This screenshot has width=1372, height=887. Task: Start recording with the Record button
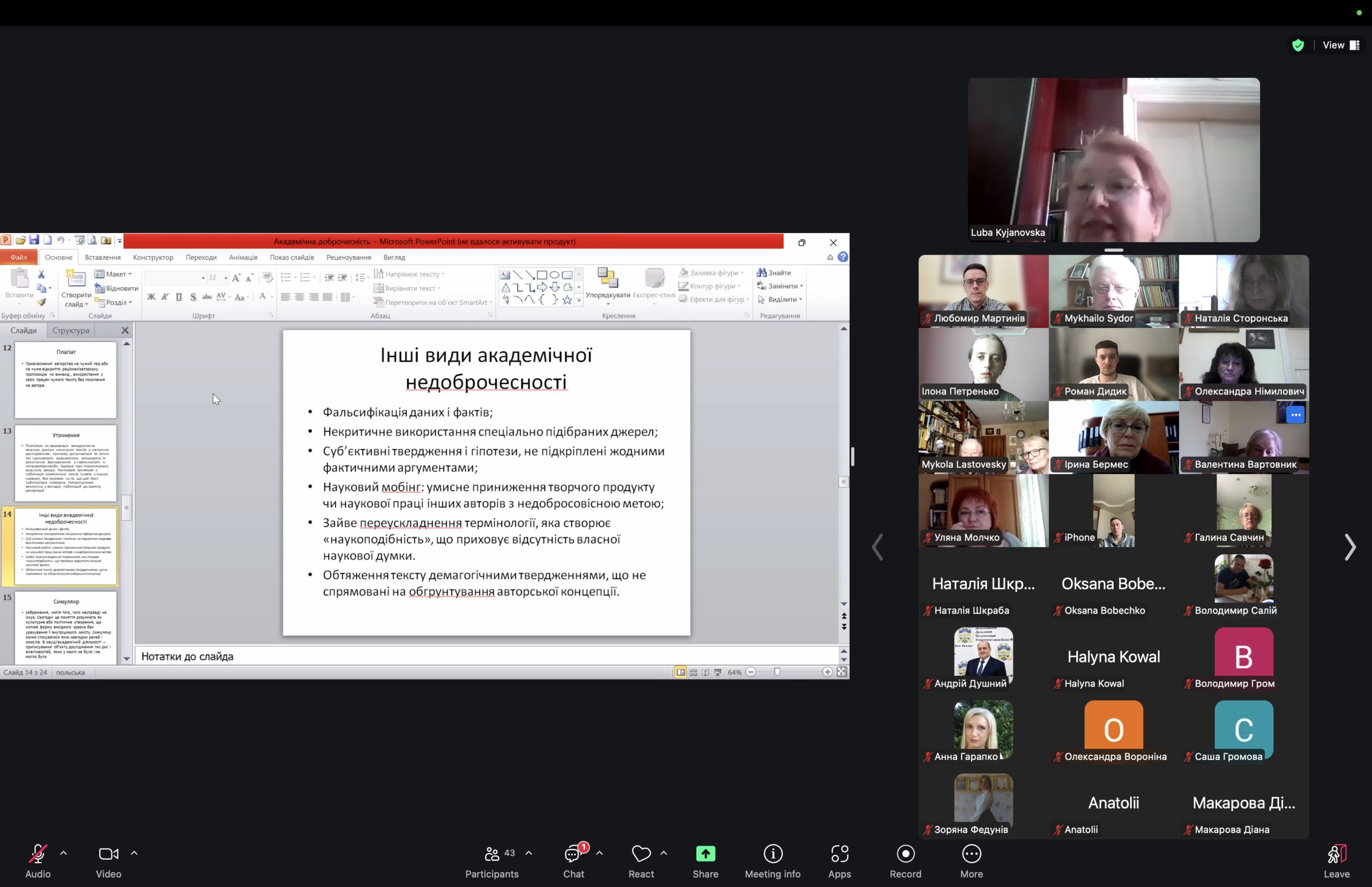tap(905, 855)
